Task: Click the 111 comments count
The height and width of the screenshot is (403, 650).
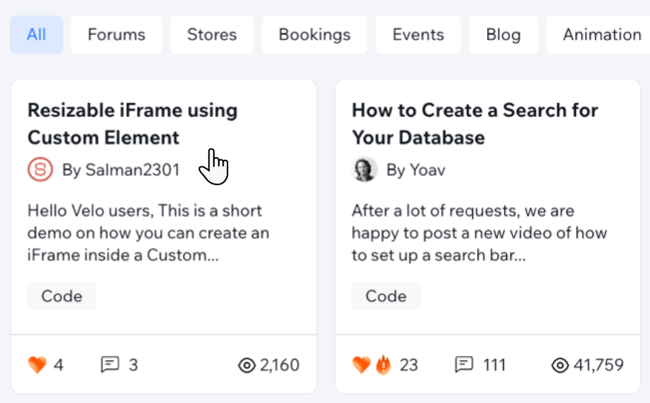Action: (494, 365)
